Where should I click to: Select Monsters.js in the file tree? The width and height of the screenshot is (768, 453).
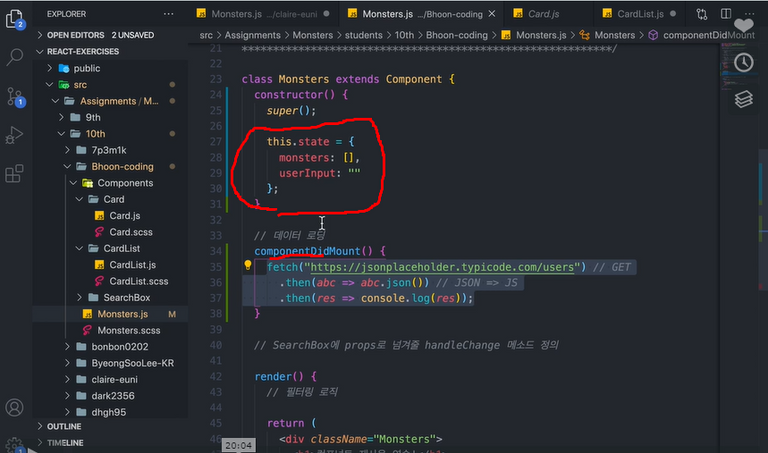(110, 314)
